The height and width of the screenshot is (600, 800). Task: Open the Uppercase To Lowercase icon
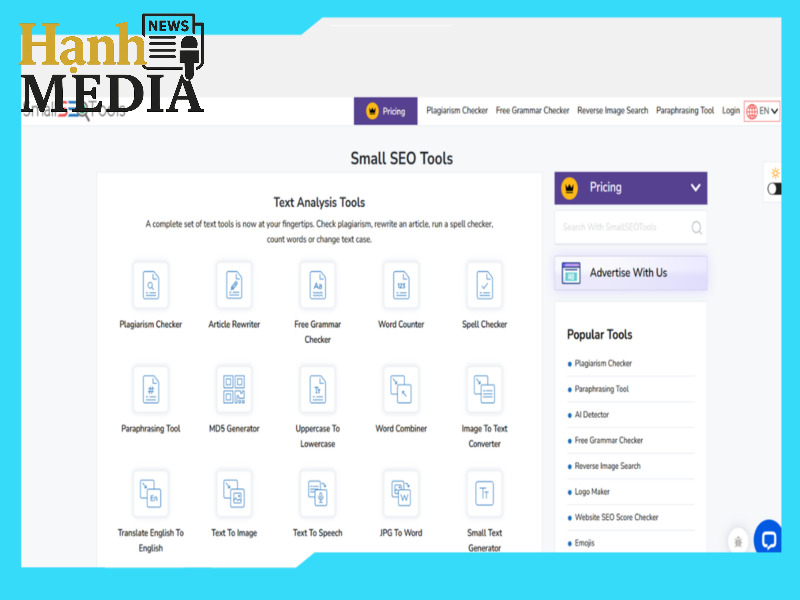click(x=317, y=389)
